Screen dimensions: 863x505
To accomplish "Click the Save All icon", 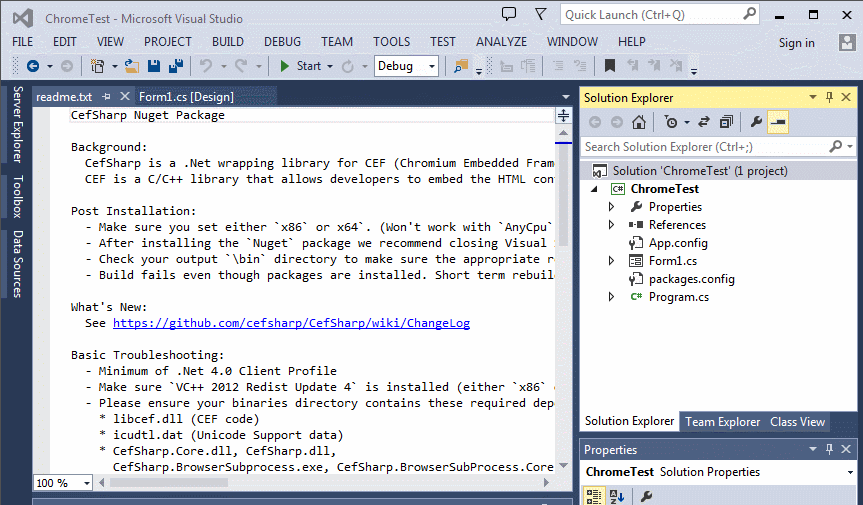I will [x=176, y=66].
